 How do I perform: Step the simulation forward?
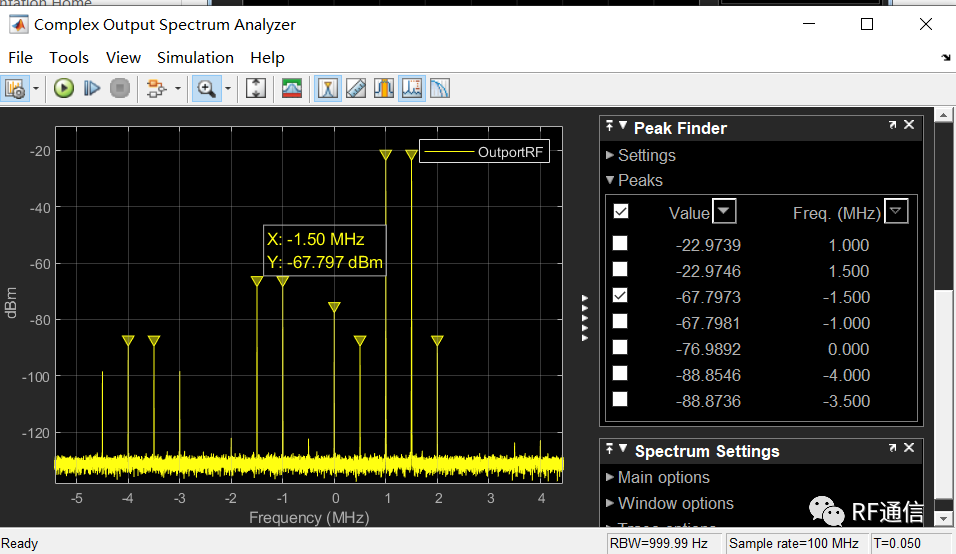coord(92,89)
